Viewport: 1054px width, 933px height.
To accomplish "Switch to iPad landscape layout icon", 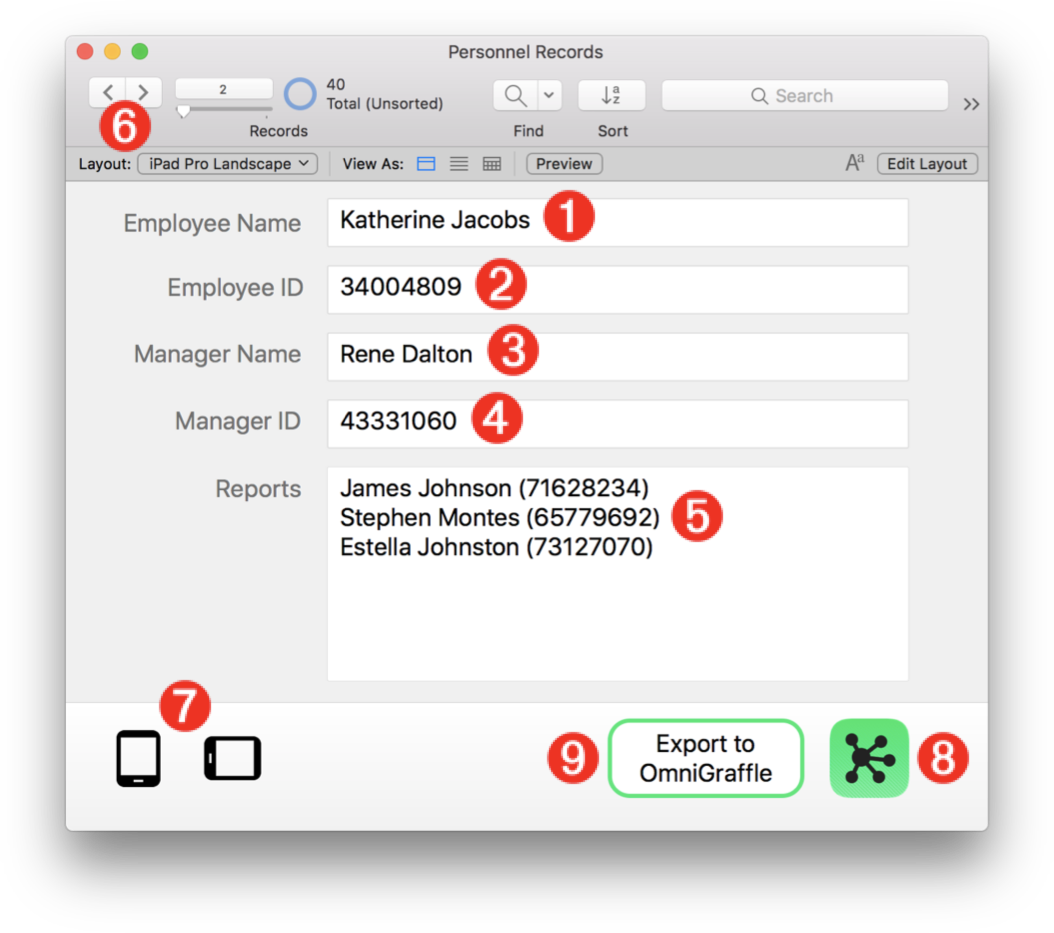I will [x=232, y=758].
